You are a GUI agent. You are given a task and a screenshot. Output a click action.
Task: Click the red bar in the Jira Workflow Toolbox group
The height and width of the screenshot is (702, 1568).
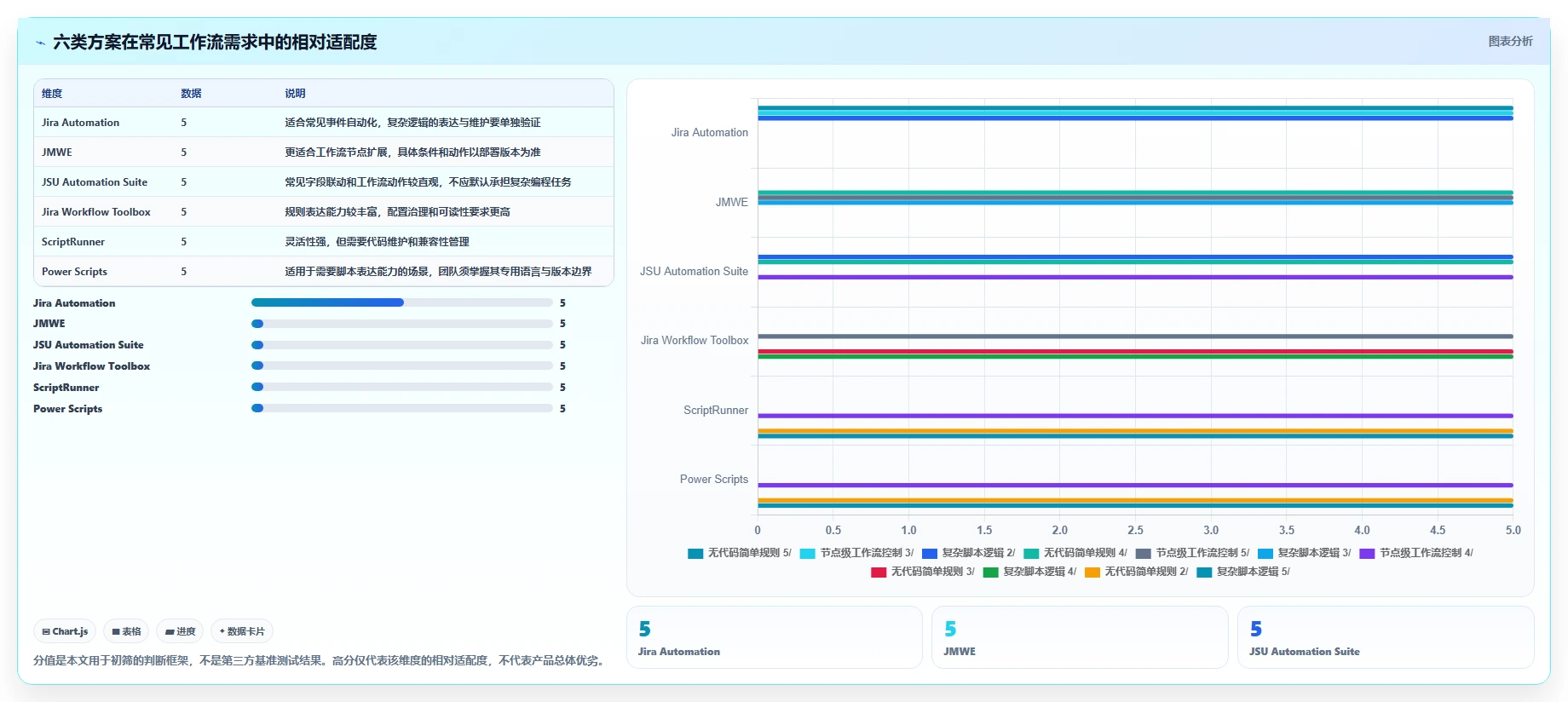point(1135,351)
